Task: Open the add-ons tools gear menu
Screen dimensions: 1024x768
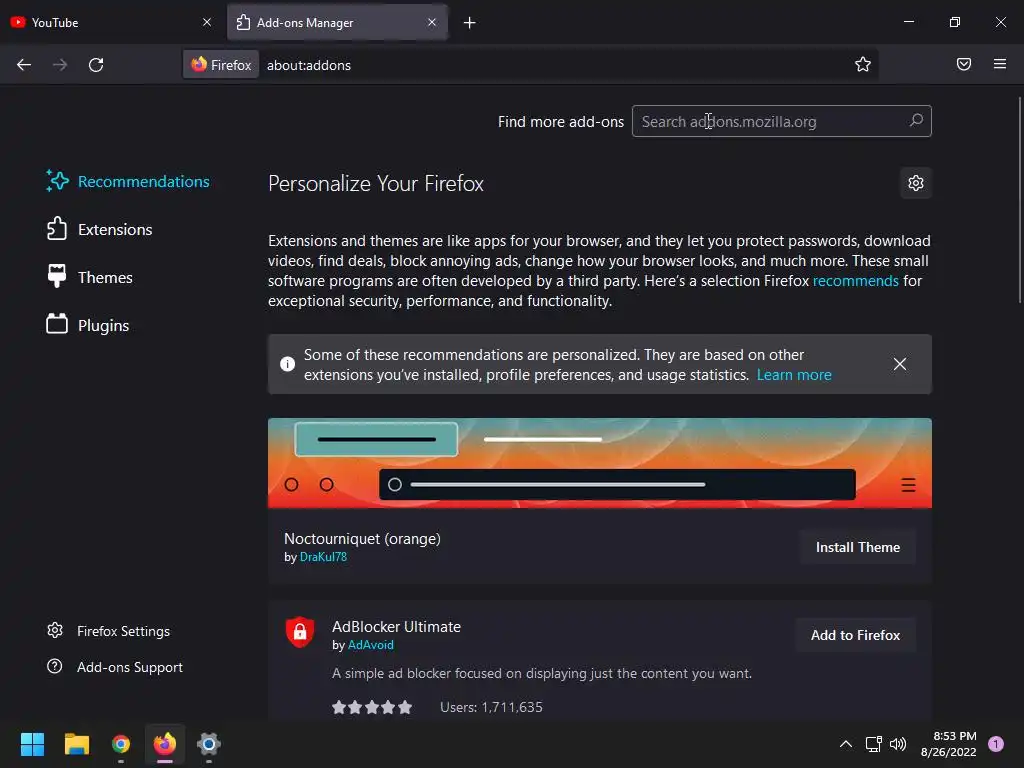Action: [x=916, y=183]
